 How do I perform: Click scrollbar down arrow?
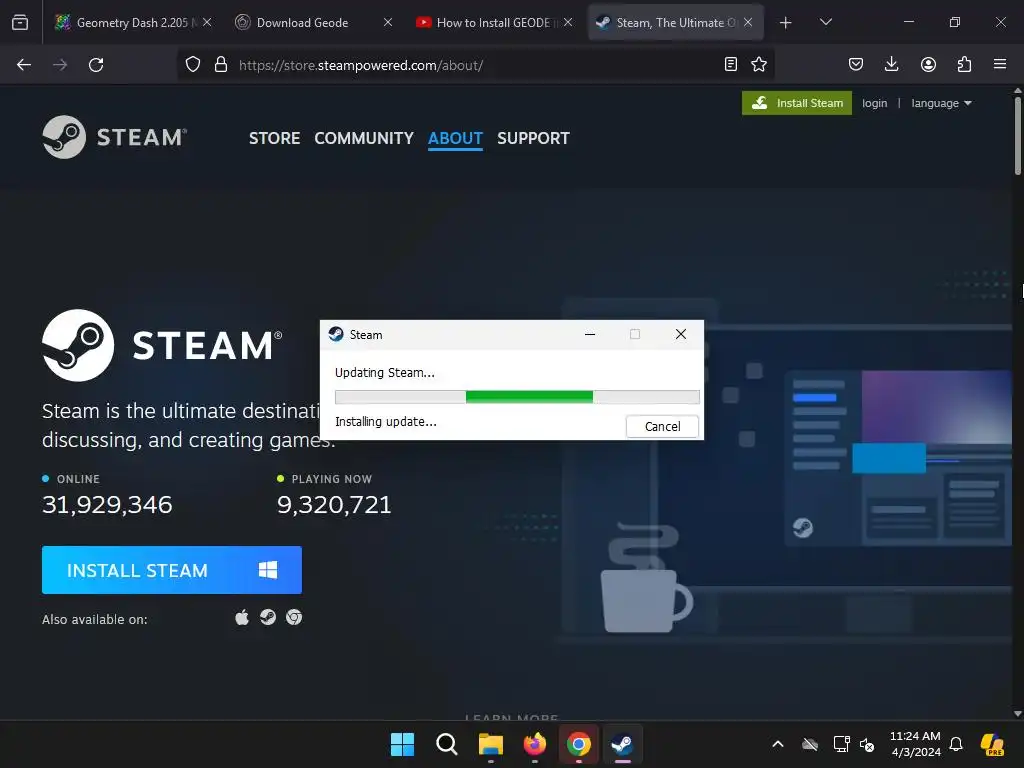(x=1017, y=714)
